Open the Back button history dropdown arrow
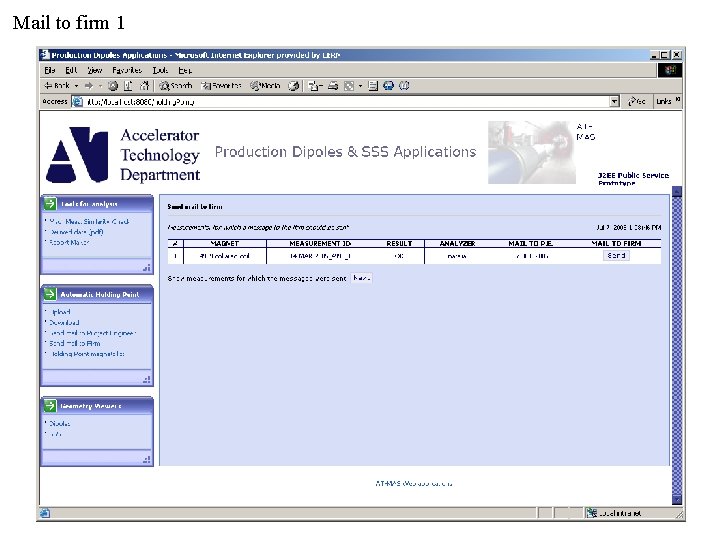The width and height of the screenshot is (720, 540). pyautogui.click(x=76, y=86)
